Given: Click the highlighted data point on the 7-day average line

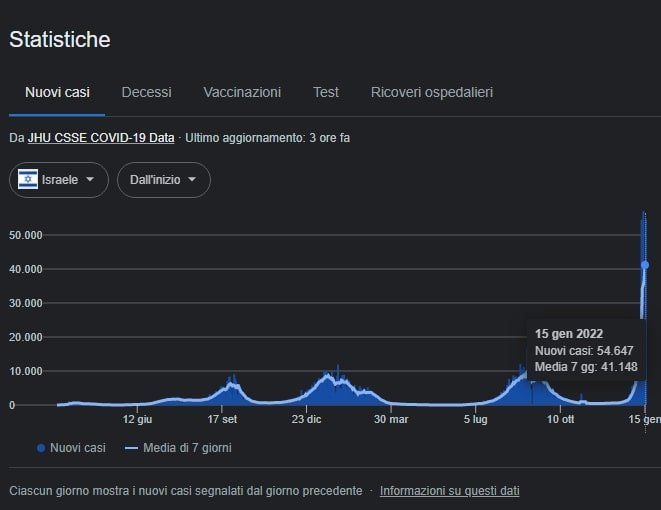Looking at the screenshot, I should (645, 265).
